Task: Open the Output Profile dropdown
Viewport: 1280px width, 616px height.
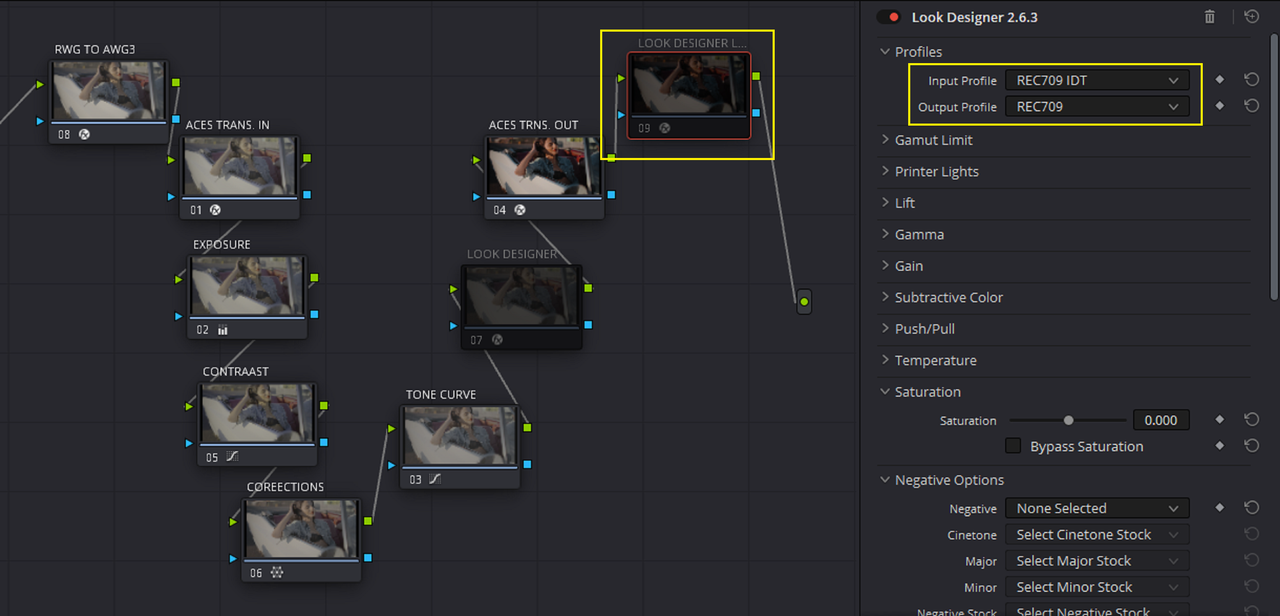Action: point(1097,106)
